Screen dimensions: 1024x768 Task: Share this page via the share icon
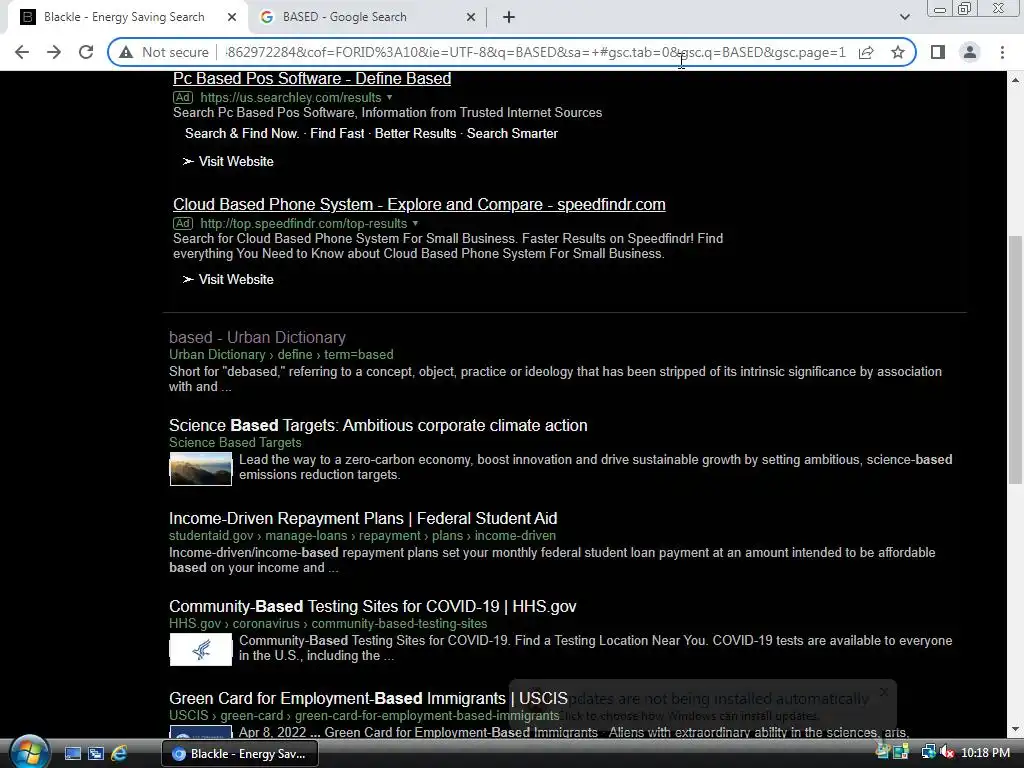pos(866,52)
